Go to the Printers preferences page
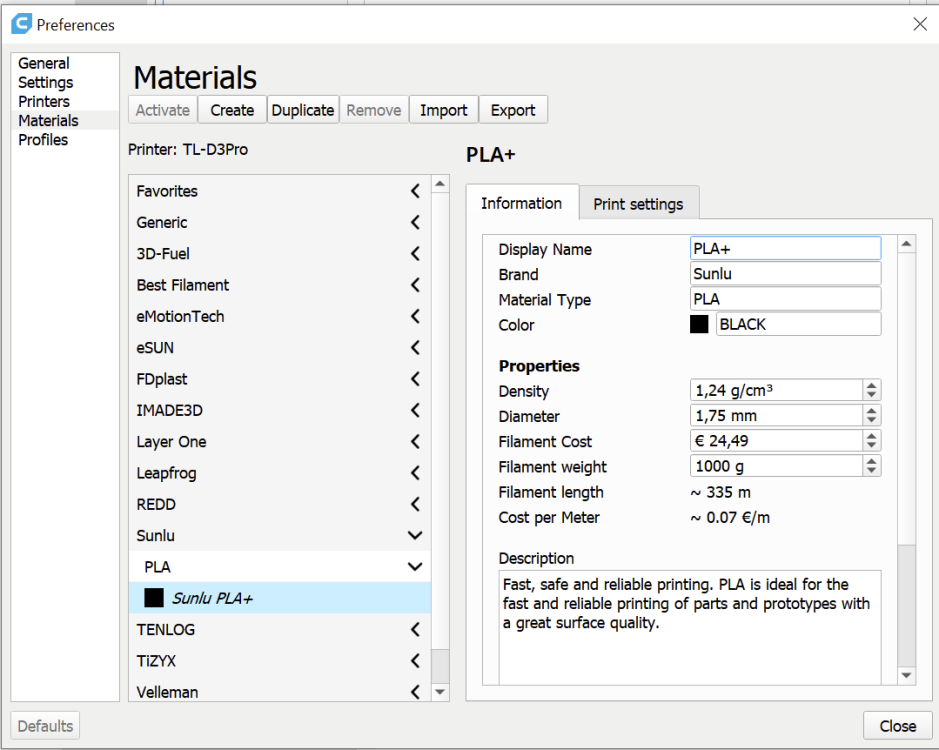This screenshot has width=939, height=750. click(44, 102)
